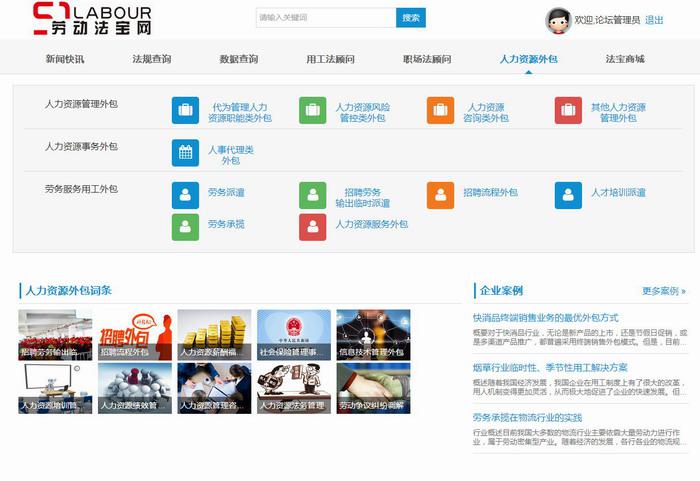
Task: Open the 新闻快讯 navigation tab
Action: tap(65, 59)
